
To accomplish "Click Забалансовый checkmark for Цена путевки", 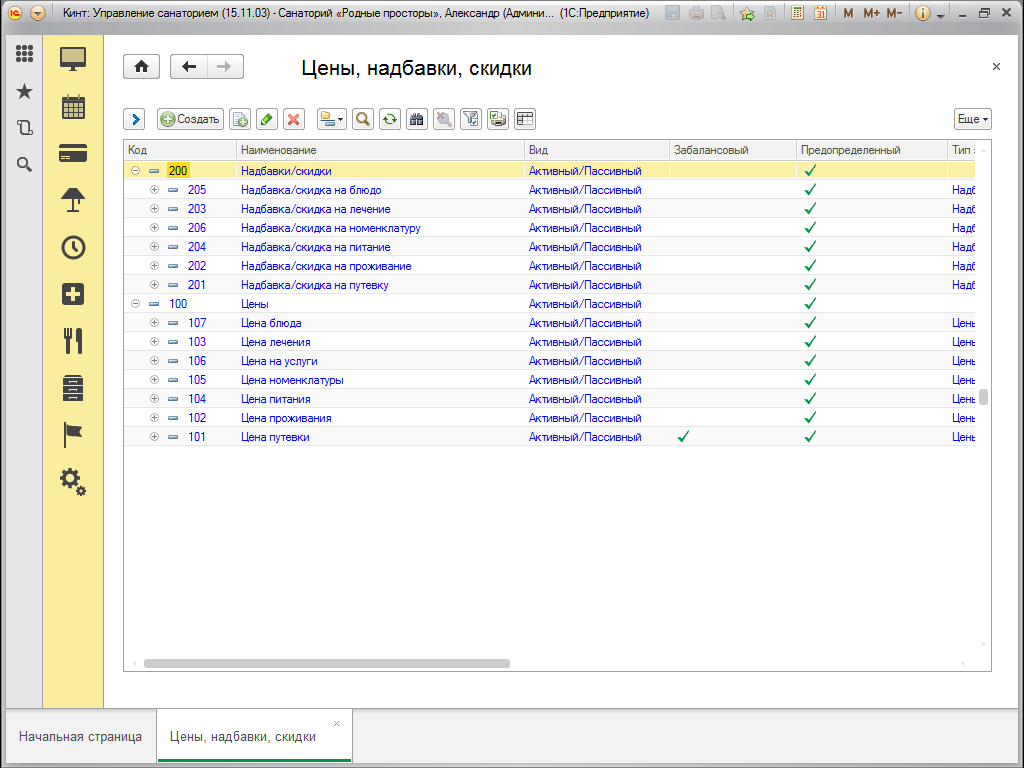I will click(683, 437).
